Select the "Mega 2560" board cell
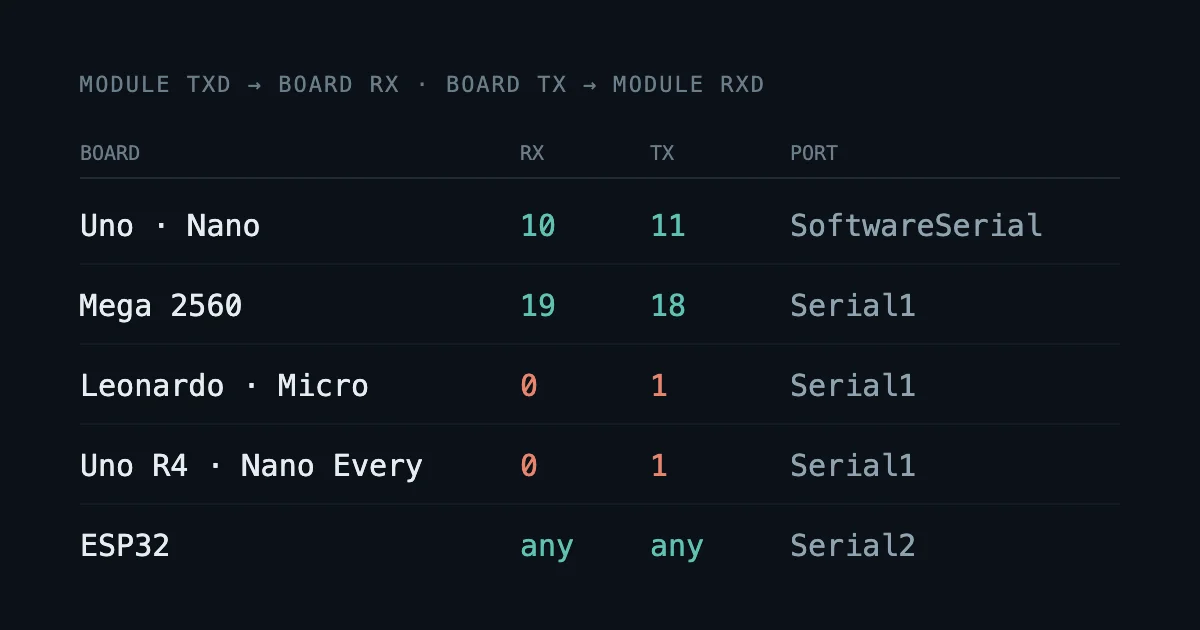The image size is (1200, 630). pos(161,305)
